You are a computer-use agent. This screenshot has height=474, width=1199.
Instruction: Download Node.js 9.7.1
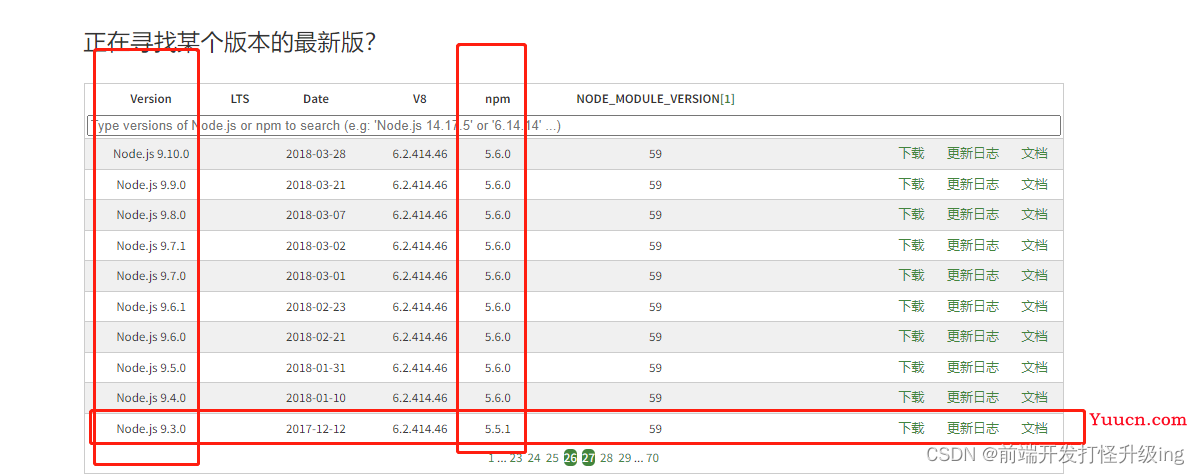point(911,245)
